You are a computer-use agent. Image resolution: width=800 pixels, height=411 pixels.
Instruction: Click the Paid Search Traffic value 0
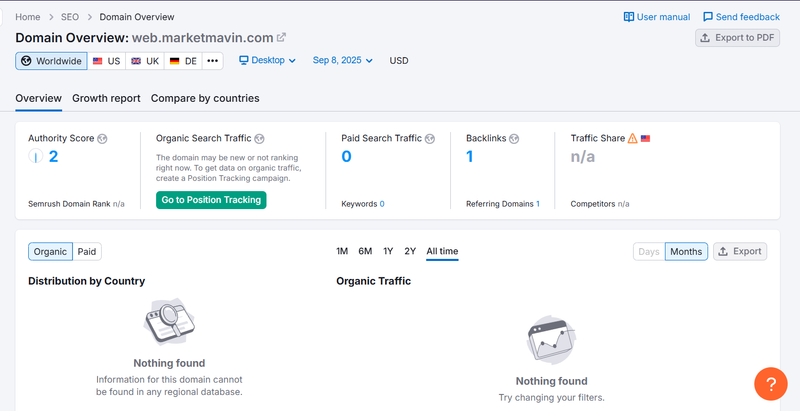coord(346,157)
